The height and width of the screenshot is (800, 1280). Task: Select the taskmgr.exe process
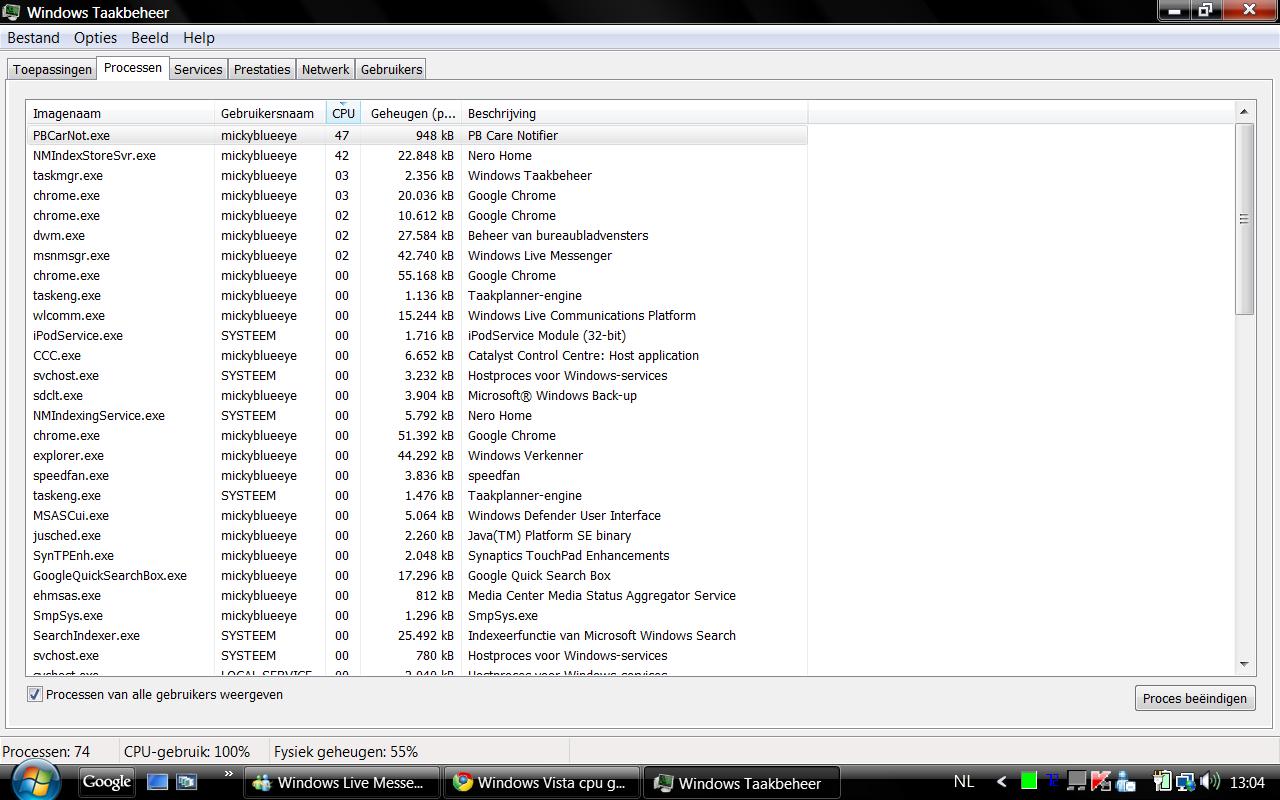(417, 175)
